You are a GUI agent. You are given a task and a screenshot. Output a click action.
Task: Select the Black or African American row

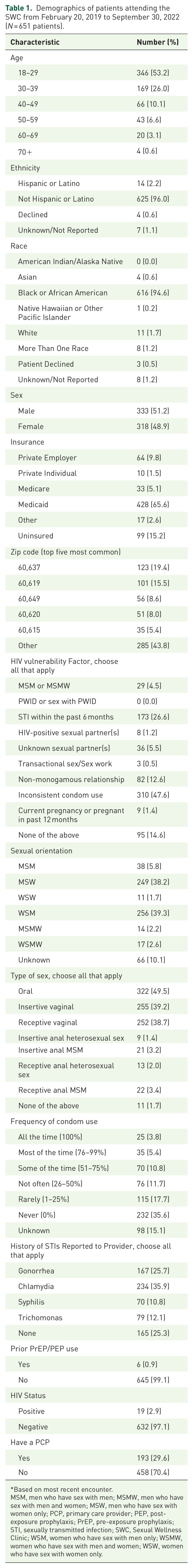coord(96,293)
